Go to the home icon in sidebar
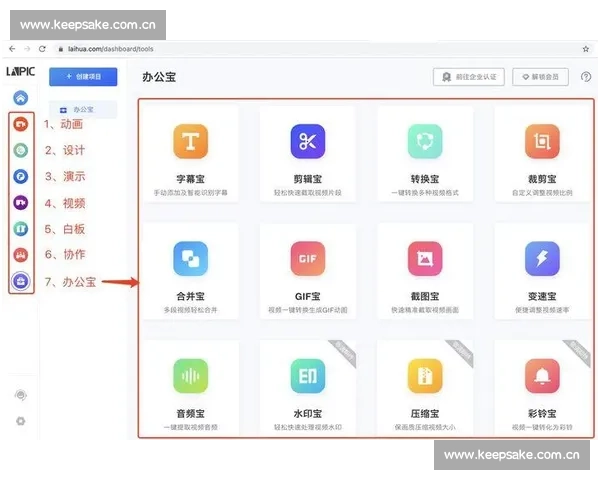 [21, 98]
